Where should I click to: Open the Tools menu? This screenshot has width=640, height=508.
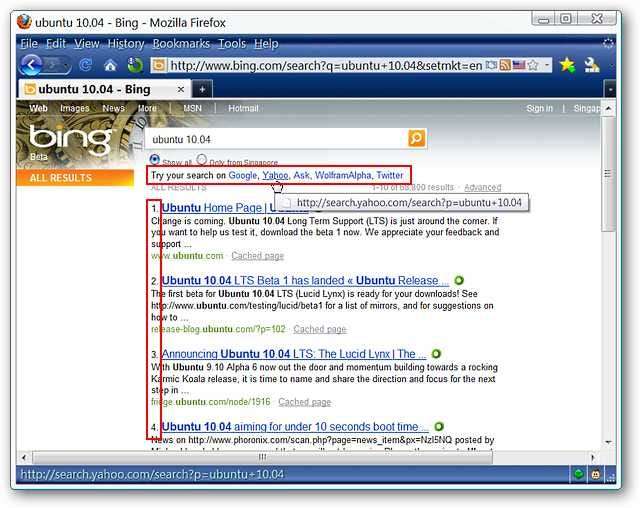pyautogui.click(x=232, y=44)
